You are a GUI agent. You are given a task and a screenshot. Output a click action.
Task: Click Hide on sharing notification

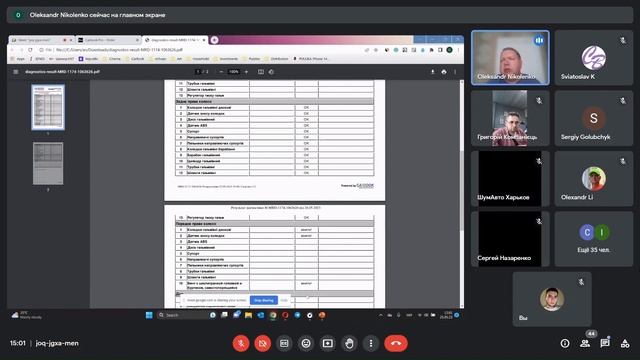(x=284, y=300)
